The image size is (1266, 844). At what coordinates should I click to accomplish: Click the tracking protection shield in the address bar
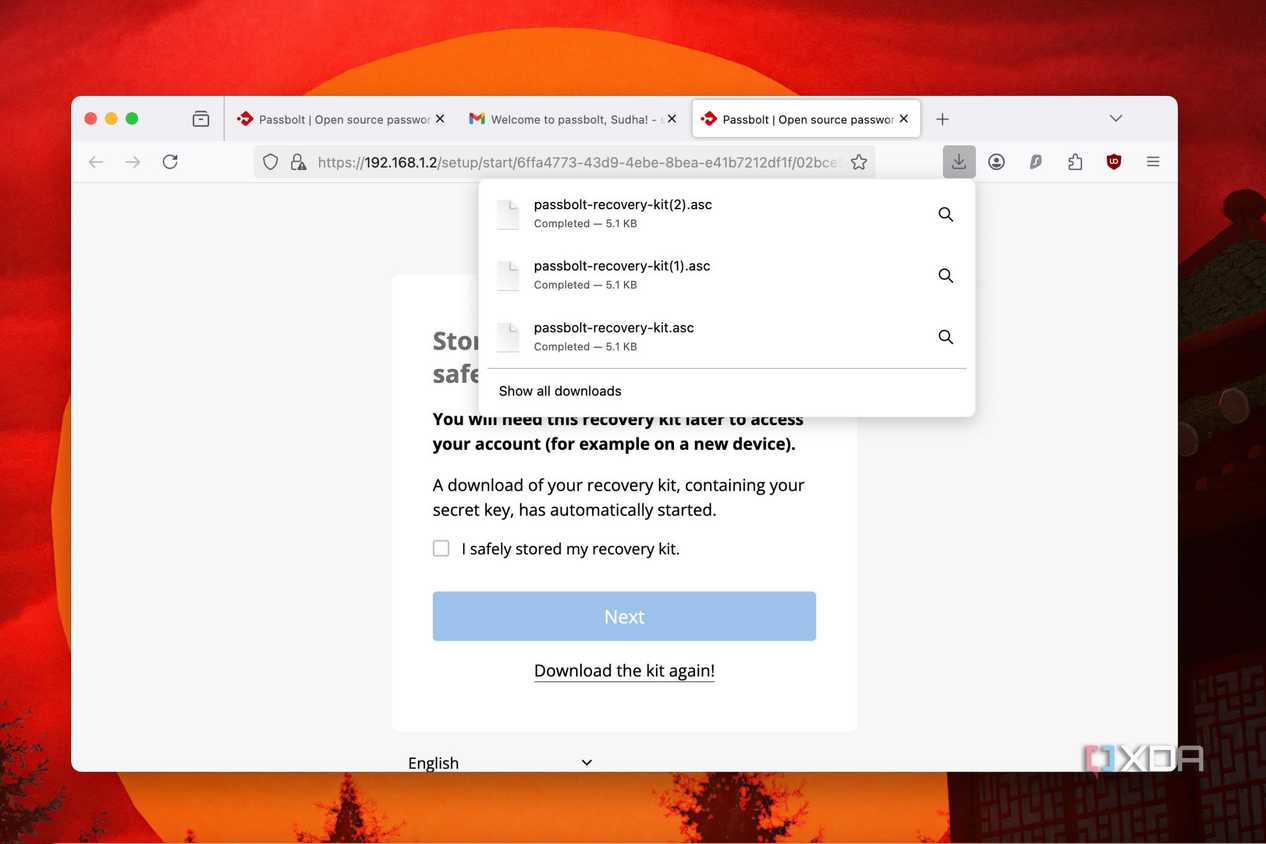tap(270, 162)
